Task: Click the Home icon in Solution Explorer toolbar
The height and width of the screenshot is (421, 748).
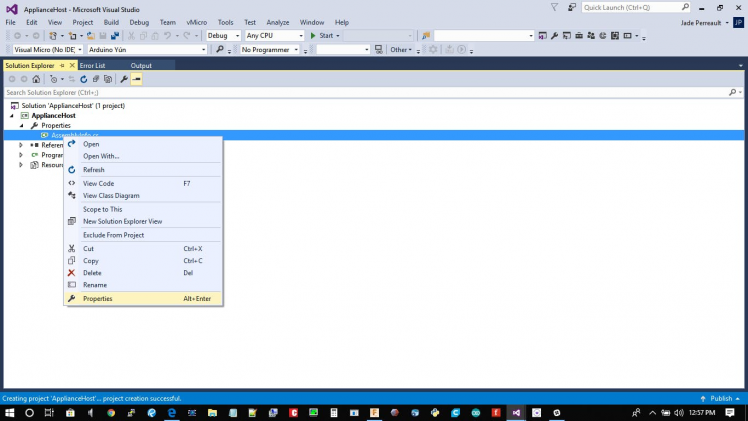Action: coord(36,79)
